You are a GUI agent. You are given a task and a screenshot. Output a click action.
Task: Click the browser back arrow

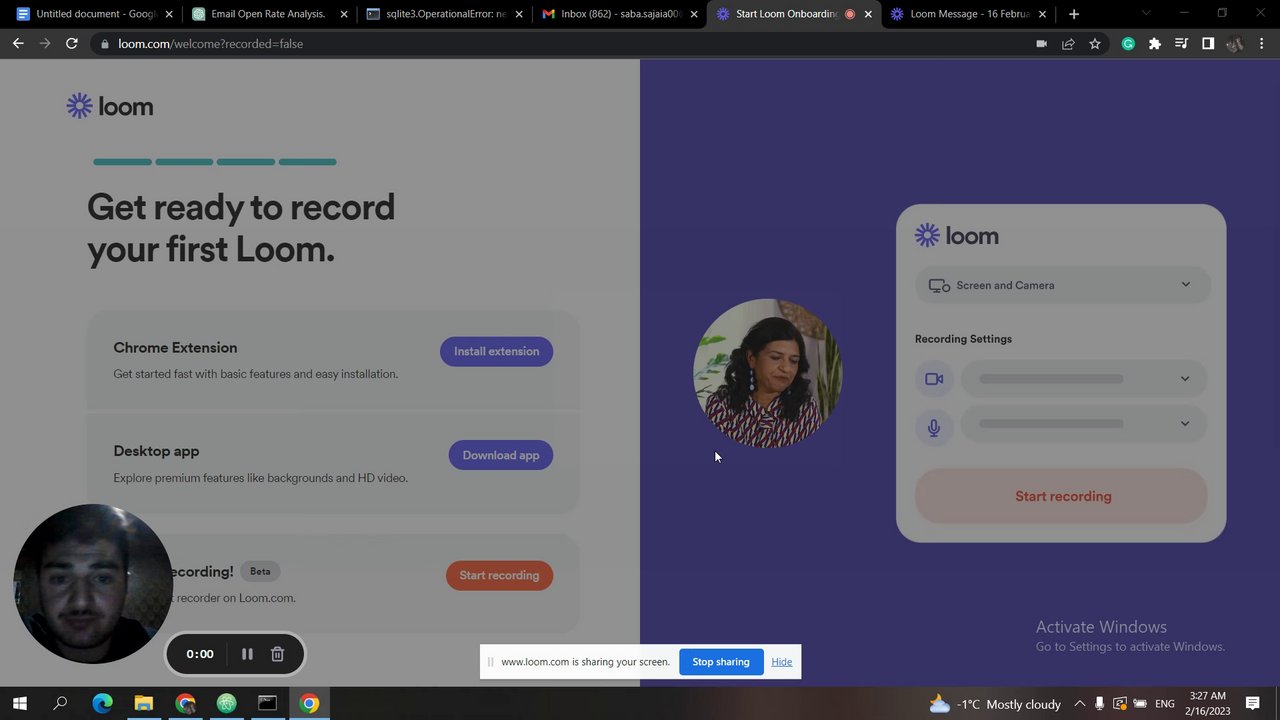(x=18, y=44)
